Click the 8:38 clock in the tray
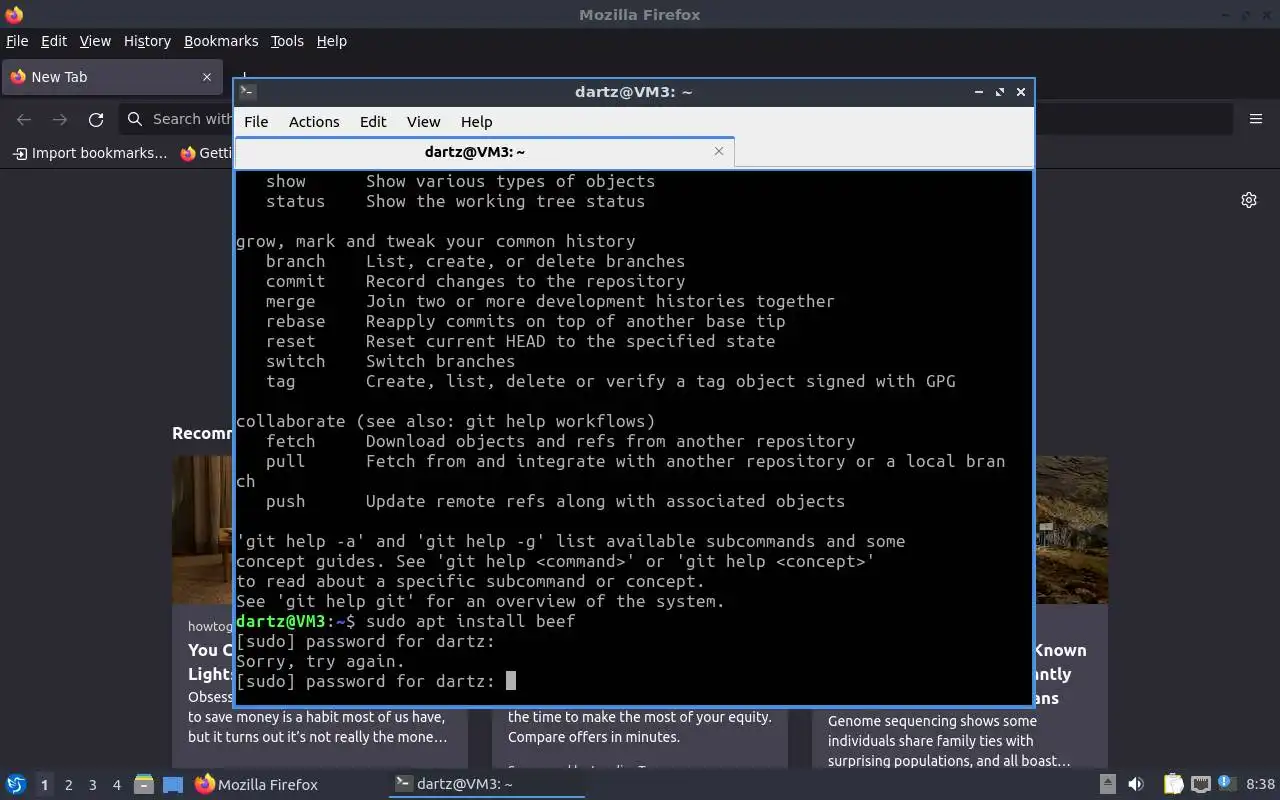The height and width of the screenshot is (800, 1280). (1260, 785)
